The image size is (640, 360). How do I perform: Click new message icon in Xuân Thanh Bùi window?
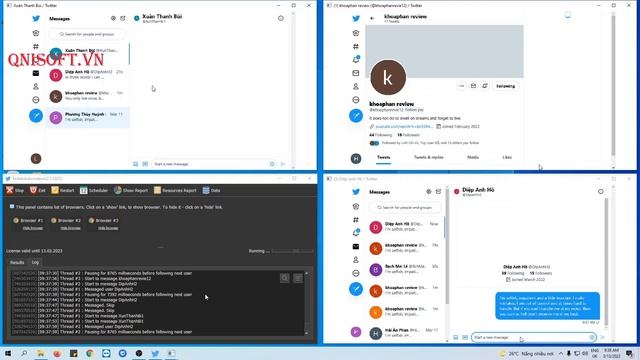123,18
